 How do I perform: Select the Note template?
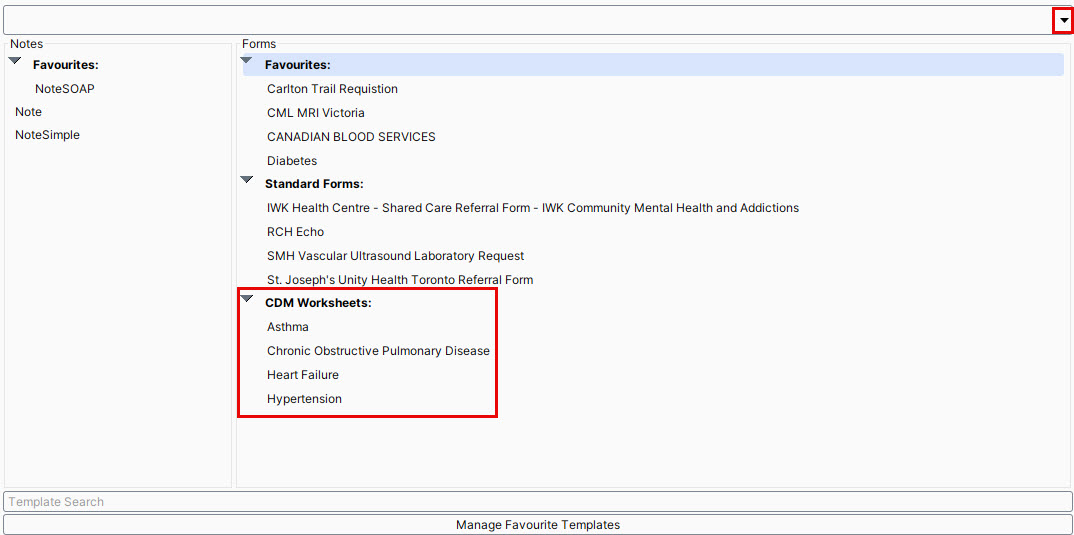point(29,112)
